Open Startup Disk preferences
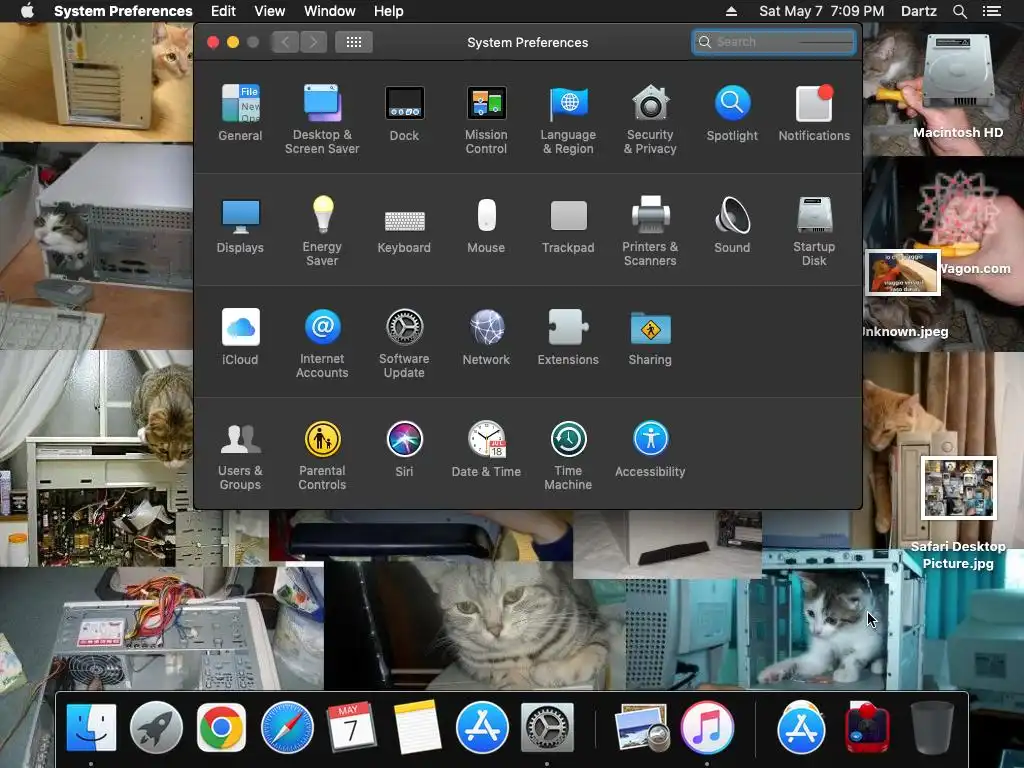This screenshot has height=768, width=1024. click(814, 231)
